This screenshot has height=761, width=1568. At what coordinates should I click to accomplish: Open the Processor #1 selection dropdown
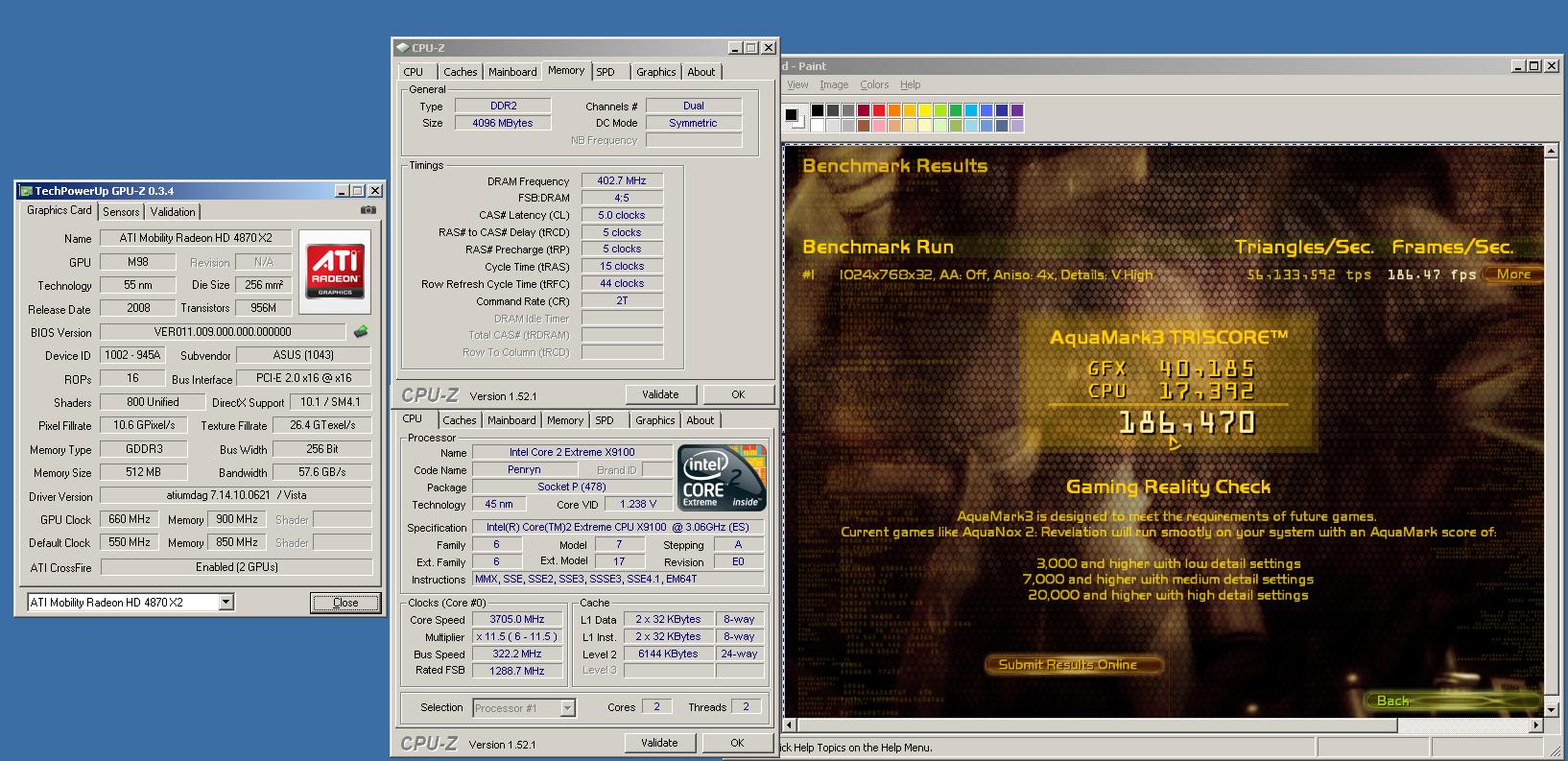(x=567, y=708)
